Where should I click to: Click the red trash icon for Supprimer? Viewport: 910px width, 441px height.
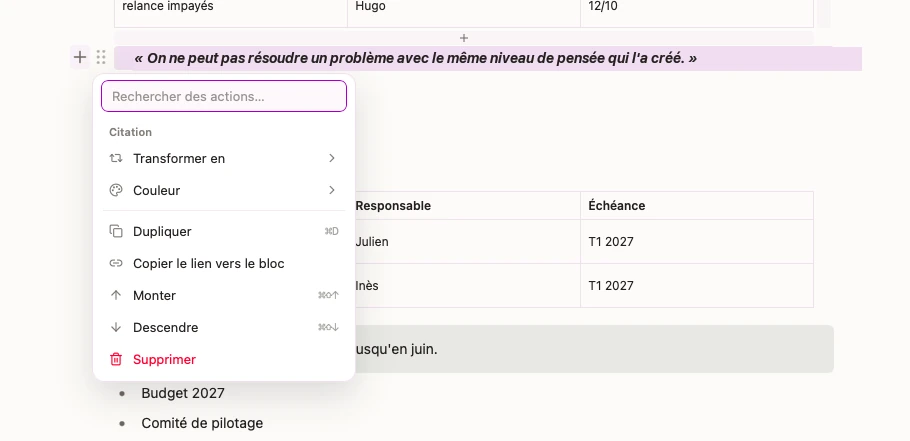tap(116, 359)
